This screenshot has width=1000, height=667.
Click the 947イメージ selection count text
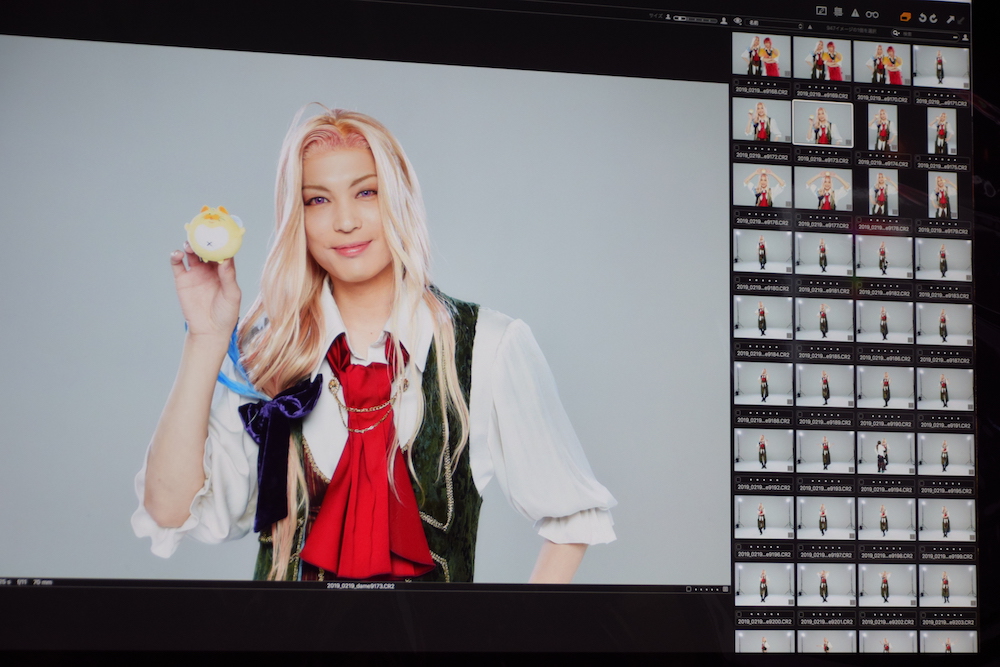851,29
